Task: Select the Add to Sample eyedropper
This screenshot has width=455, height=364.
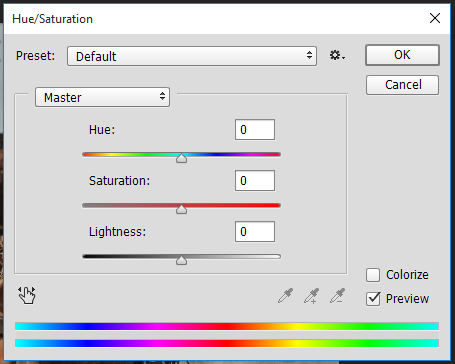Action: tap(311, 296)
